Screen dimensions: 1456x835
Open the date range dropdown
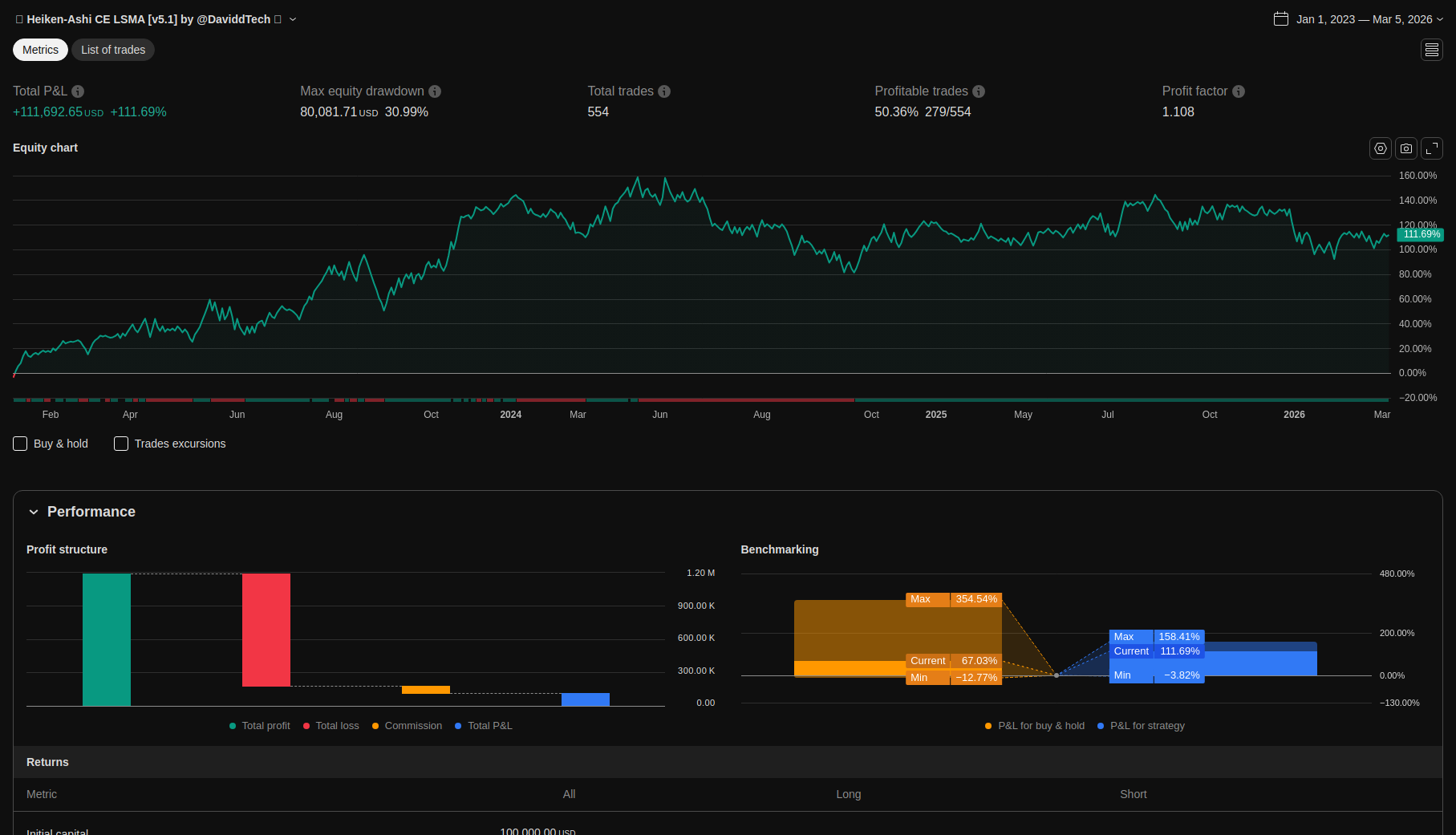pyautogui.click(x=1440, y=19)
